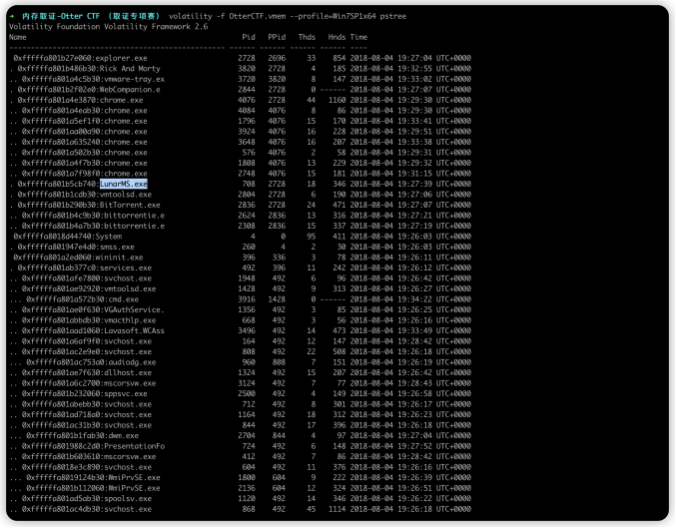676x528 pixels.
Task: Click the highlighted LunarMS.exe process name
Action: pyautogui.click(x=123, y=184)
